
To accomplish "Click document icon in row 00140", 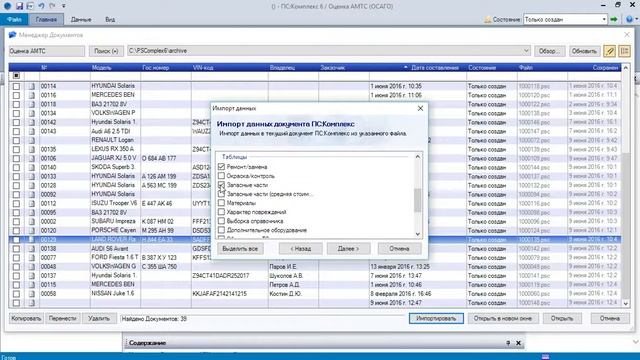I will click(x=32, y=167).
